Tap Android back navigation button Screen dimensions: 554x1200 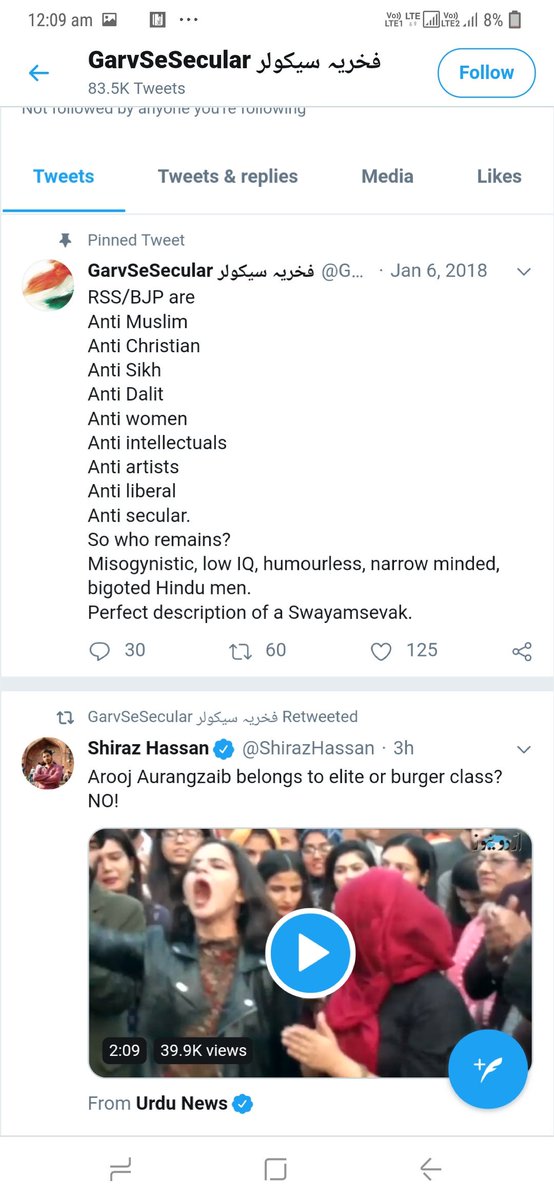pyautogui.click(x=431, y=1169)
